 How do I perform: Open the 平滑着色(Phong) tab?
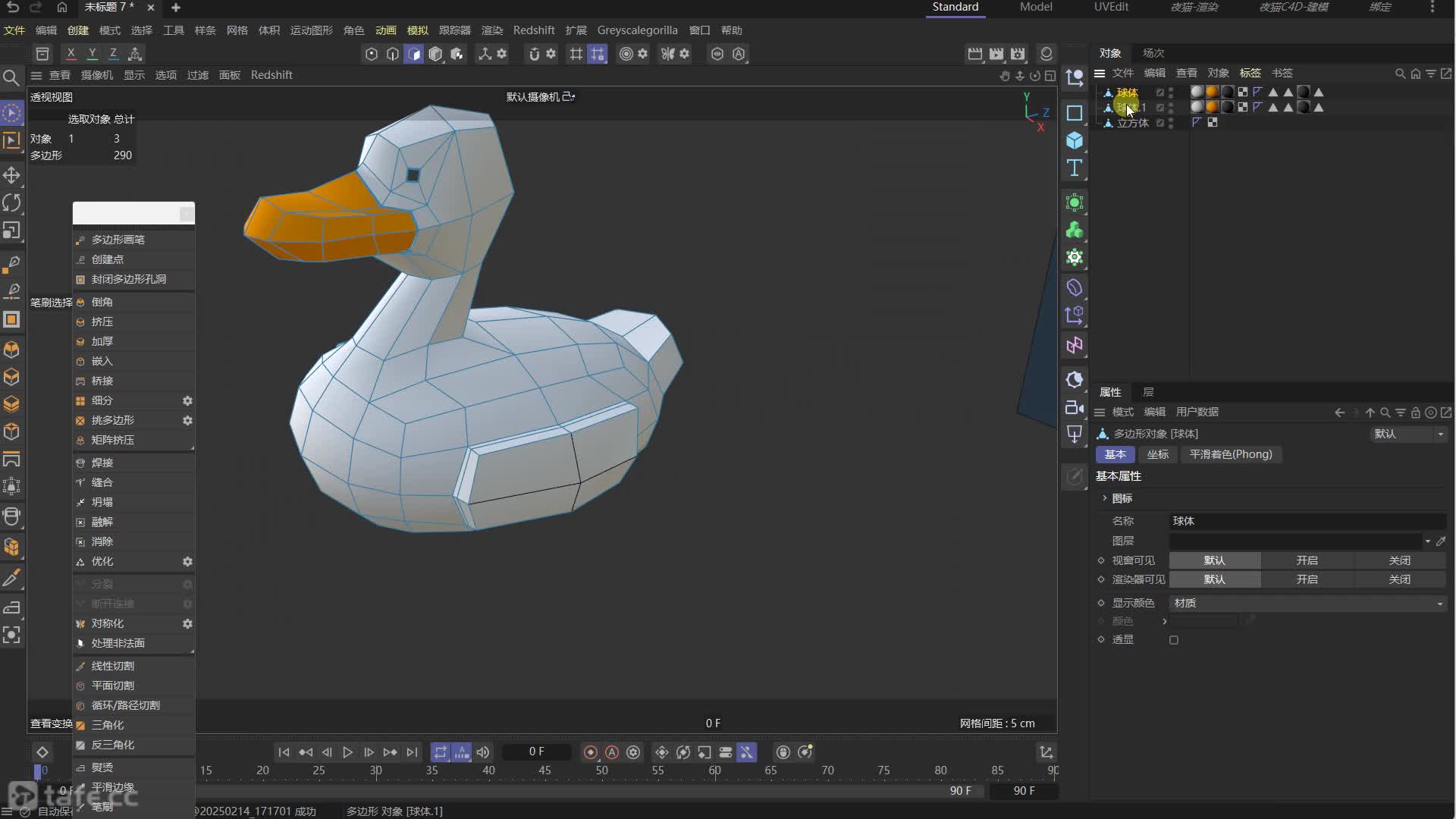(1231, 454)
